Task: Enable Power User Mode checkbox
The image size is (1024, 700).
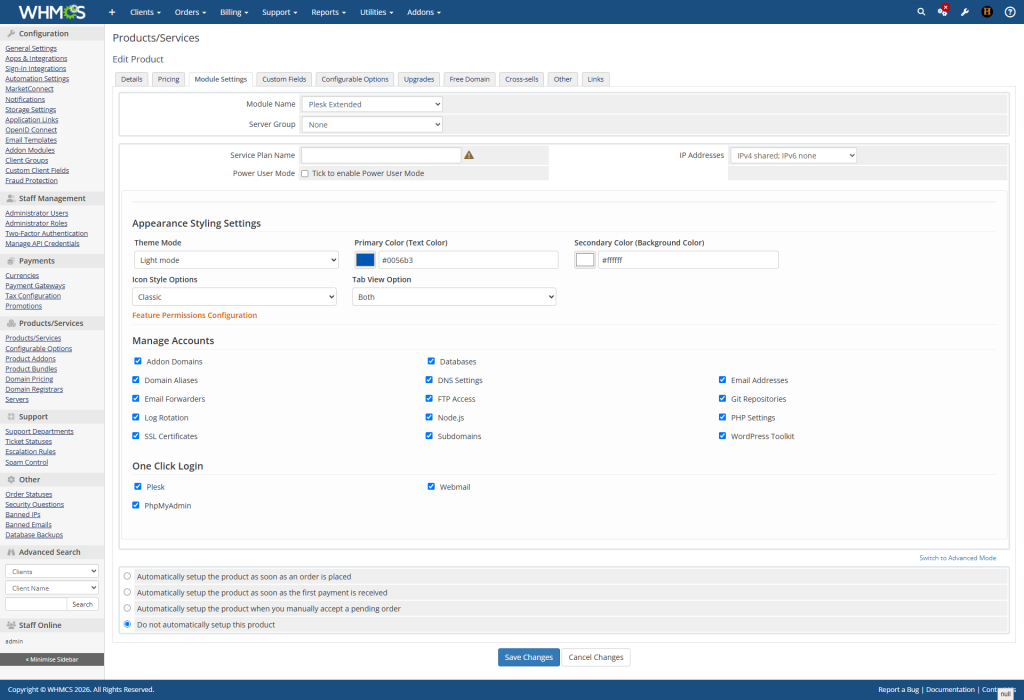Action: [305, 174]
